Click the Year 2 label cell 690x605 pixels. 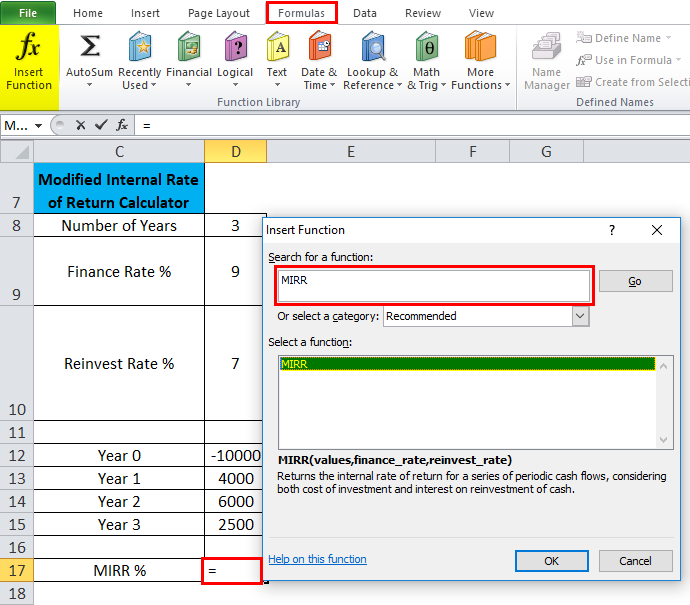(119, 502)
